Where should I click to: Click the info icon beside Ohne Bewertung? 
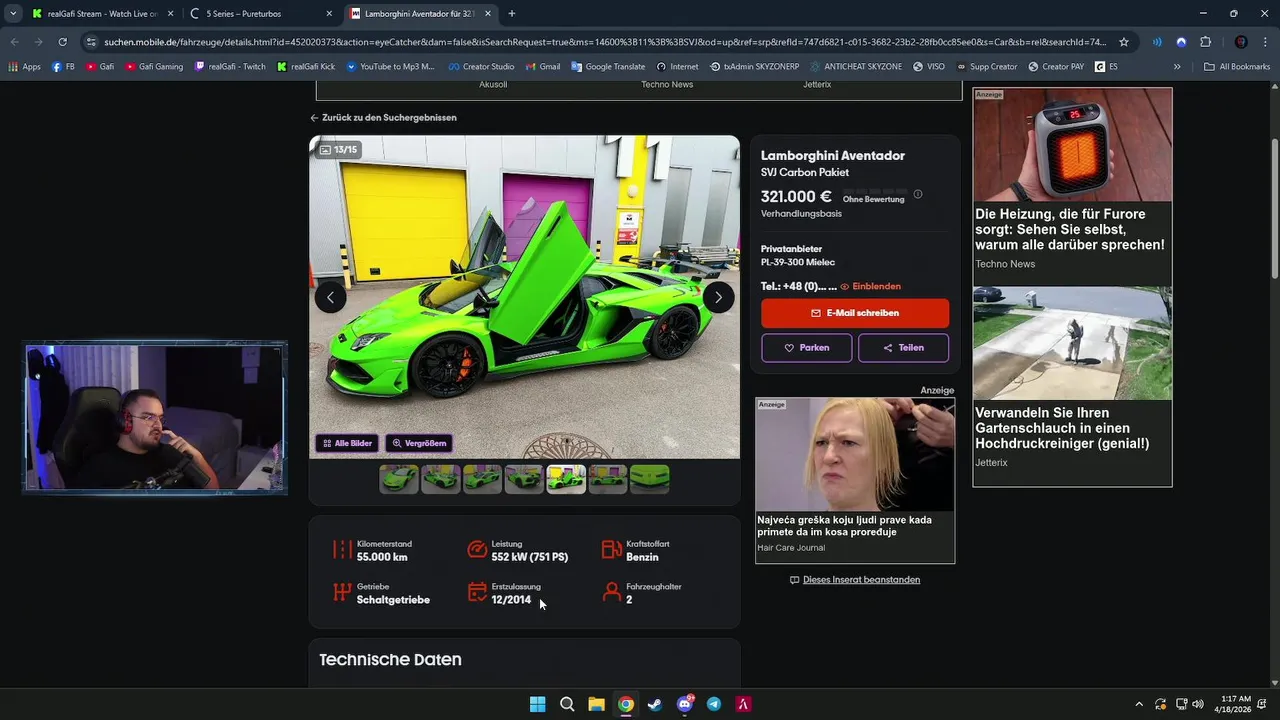(x=918, y=194)
